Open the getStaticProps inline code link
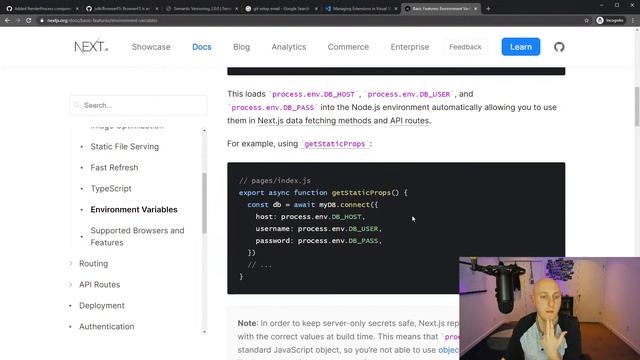The height and width of the screenshot is (360, 640). (x=335, y=144)
